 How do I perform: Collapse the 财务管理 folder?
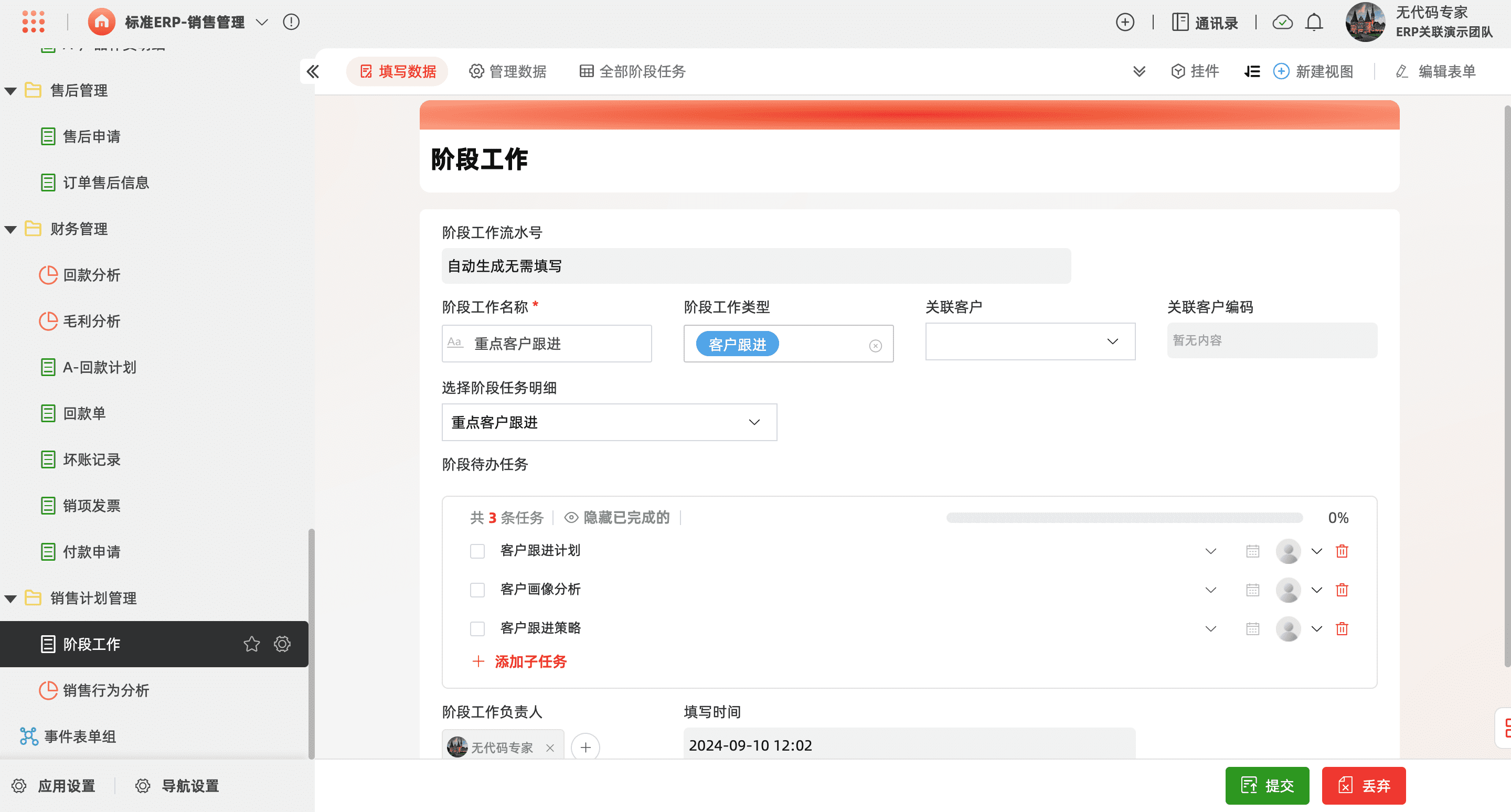coord(10,229)
